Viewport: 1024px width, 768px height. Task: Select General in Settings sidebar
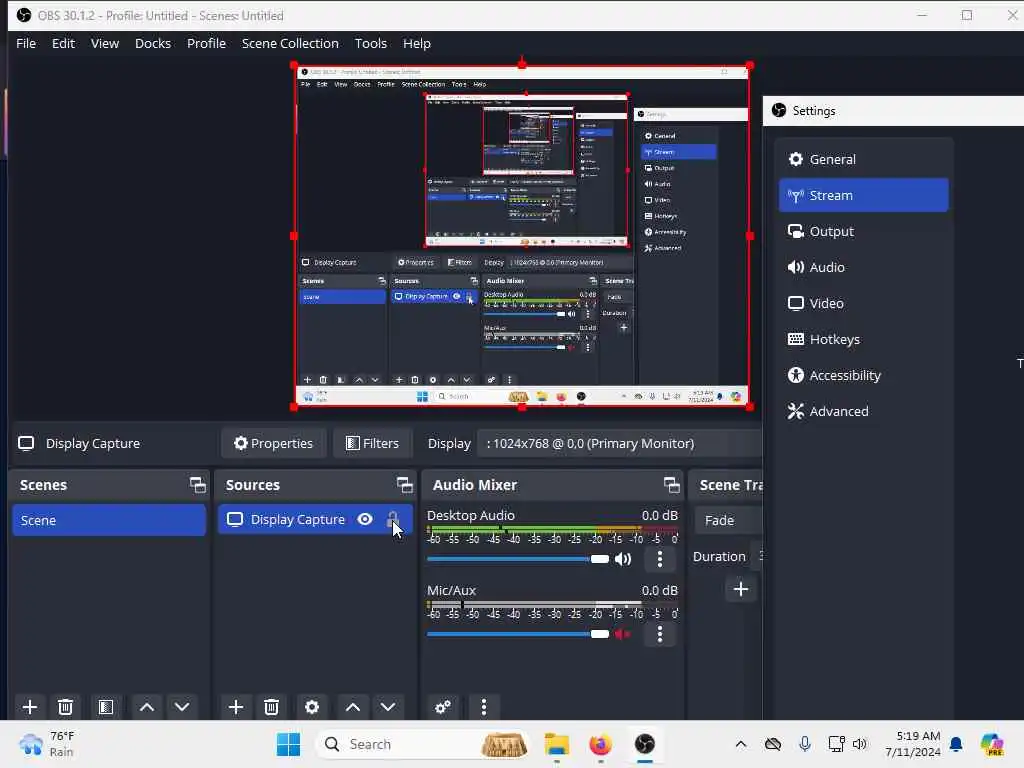tap(863, 159)
